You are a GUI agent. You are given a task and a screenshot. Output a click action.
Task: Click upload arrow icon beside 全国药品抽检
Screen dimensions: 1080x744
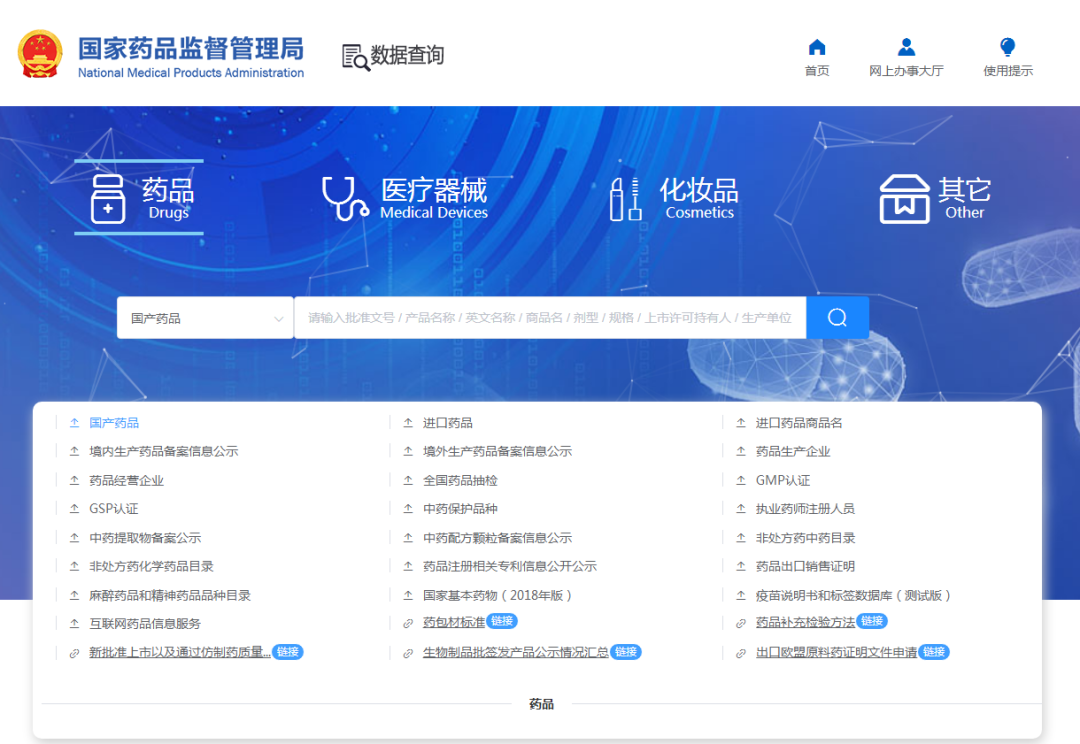pyautogui.click(x=408, y=480)
